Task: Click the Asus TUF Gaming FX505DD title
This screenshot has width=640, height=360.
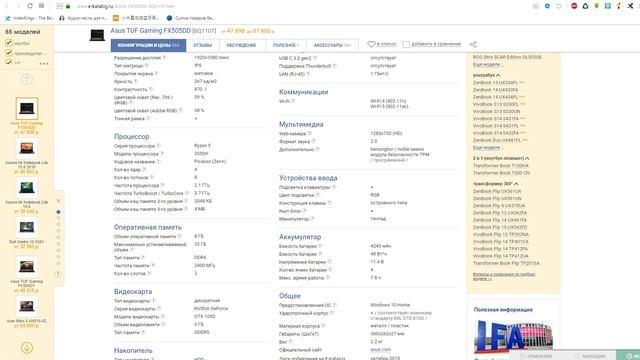Action: (x=151, y=31)
